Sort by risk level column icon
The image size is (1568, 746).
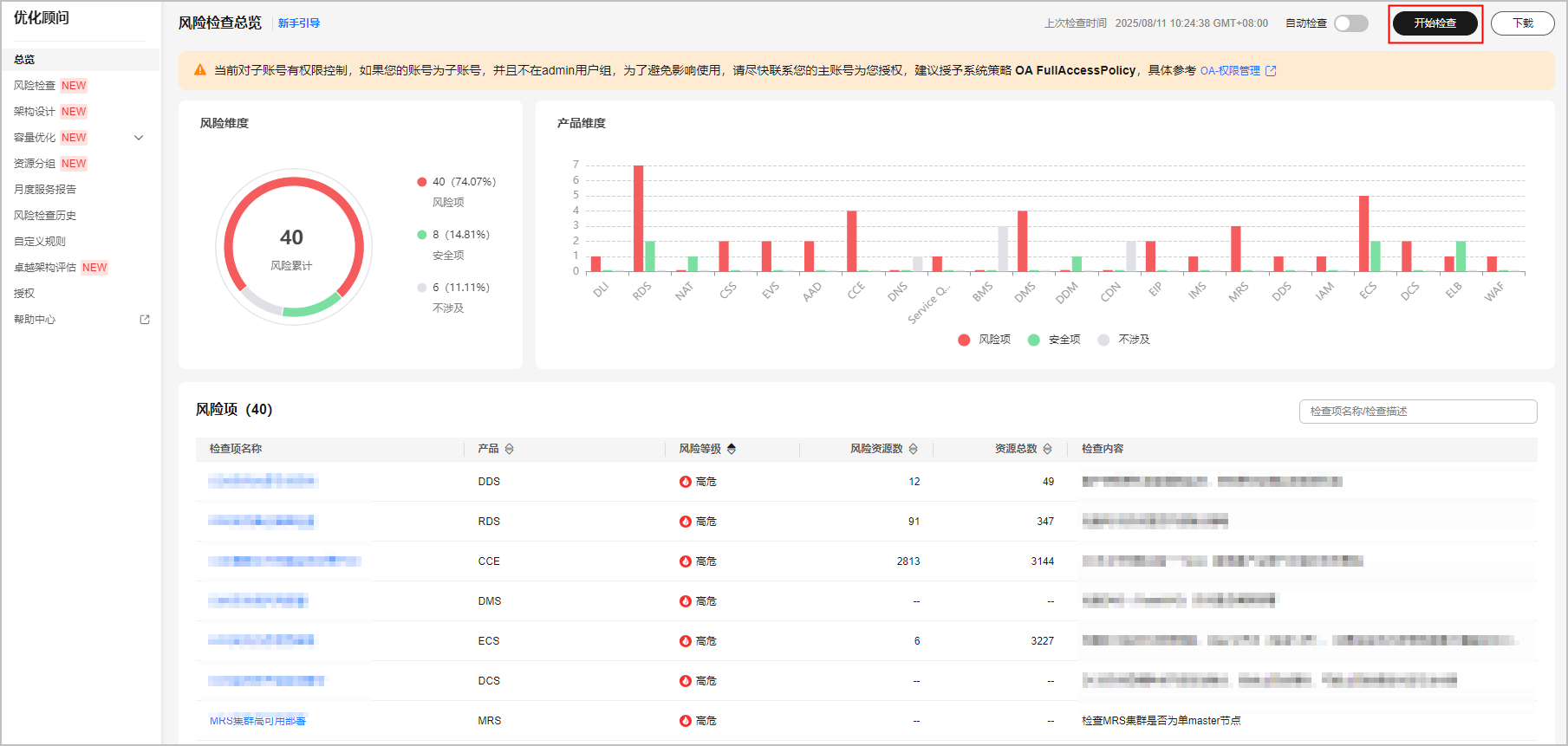click(732, 449)
